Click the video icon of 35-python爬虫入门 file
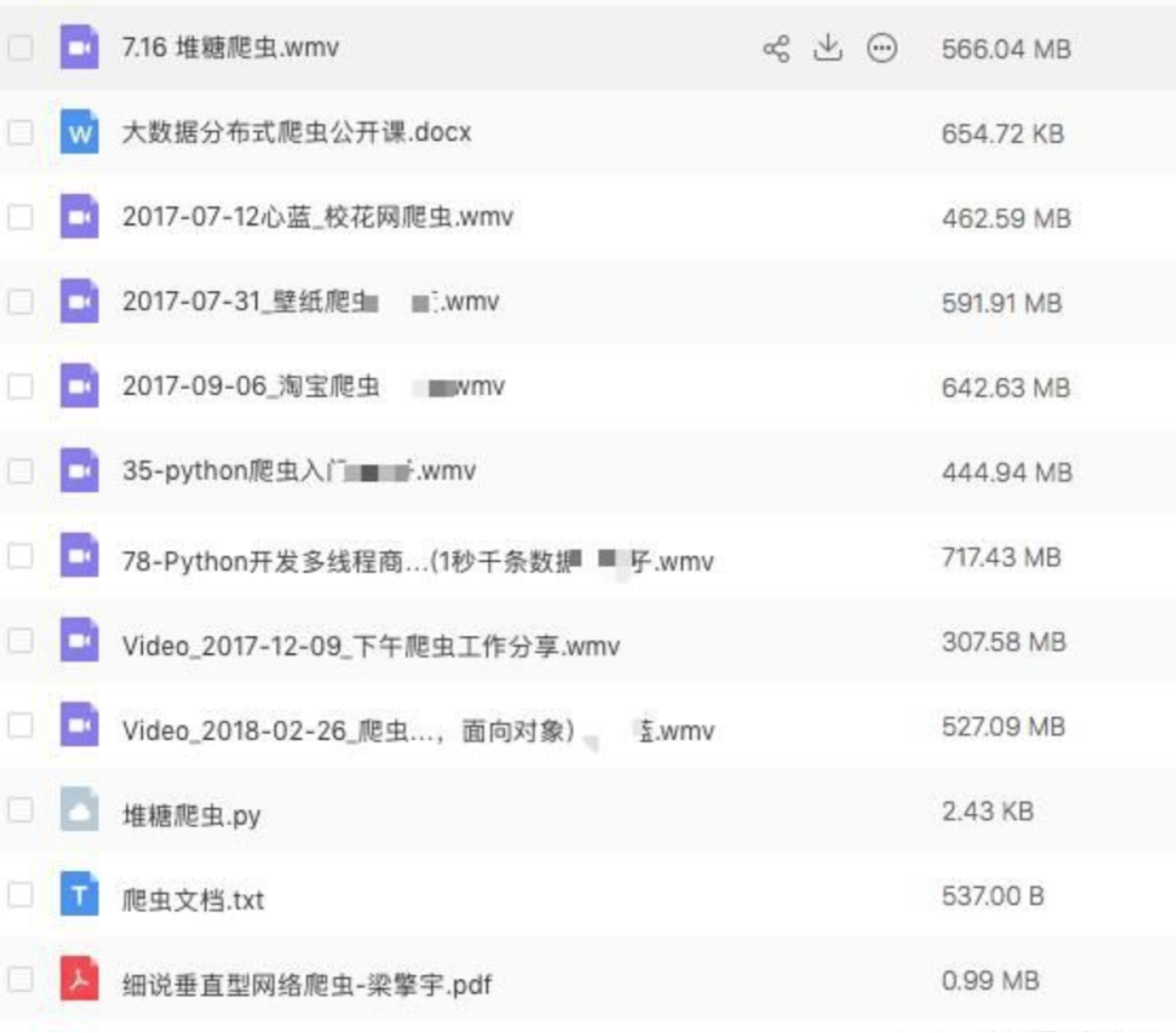This screenshot has height=1033, width=1176. [x=80, y=470]
